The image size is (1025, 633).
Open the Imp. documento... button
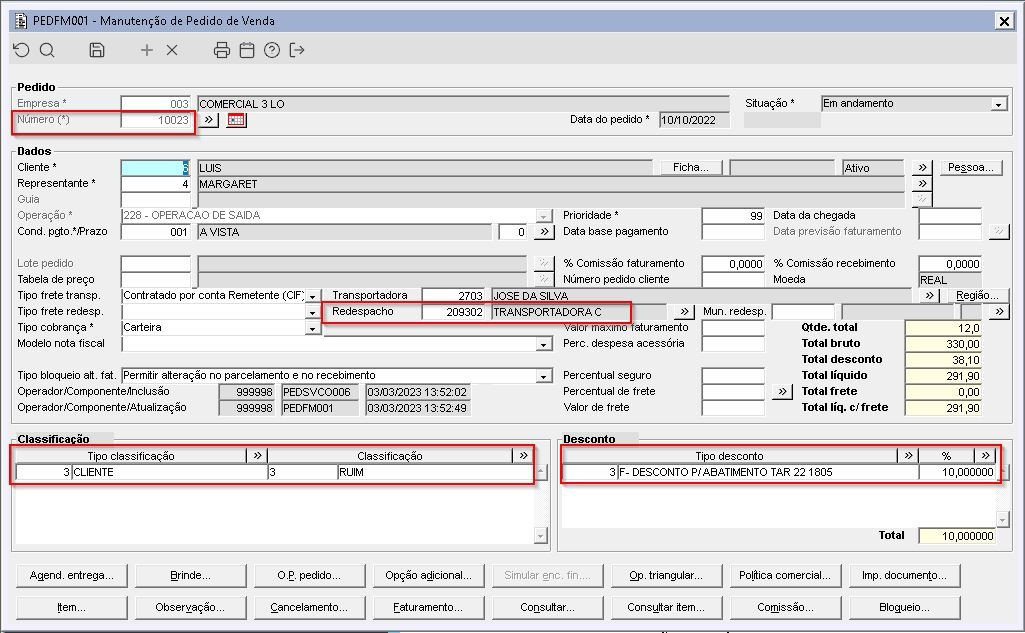(x=904, y=575)
